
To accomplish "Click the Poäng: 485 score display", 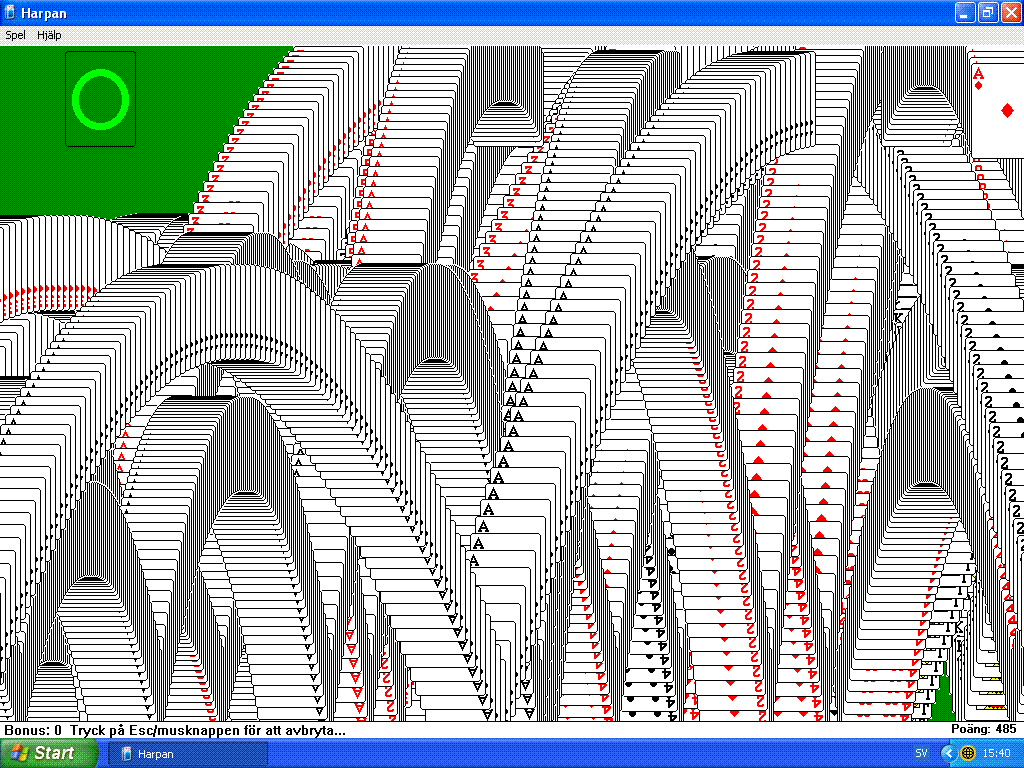I will (x=983, y=730).
